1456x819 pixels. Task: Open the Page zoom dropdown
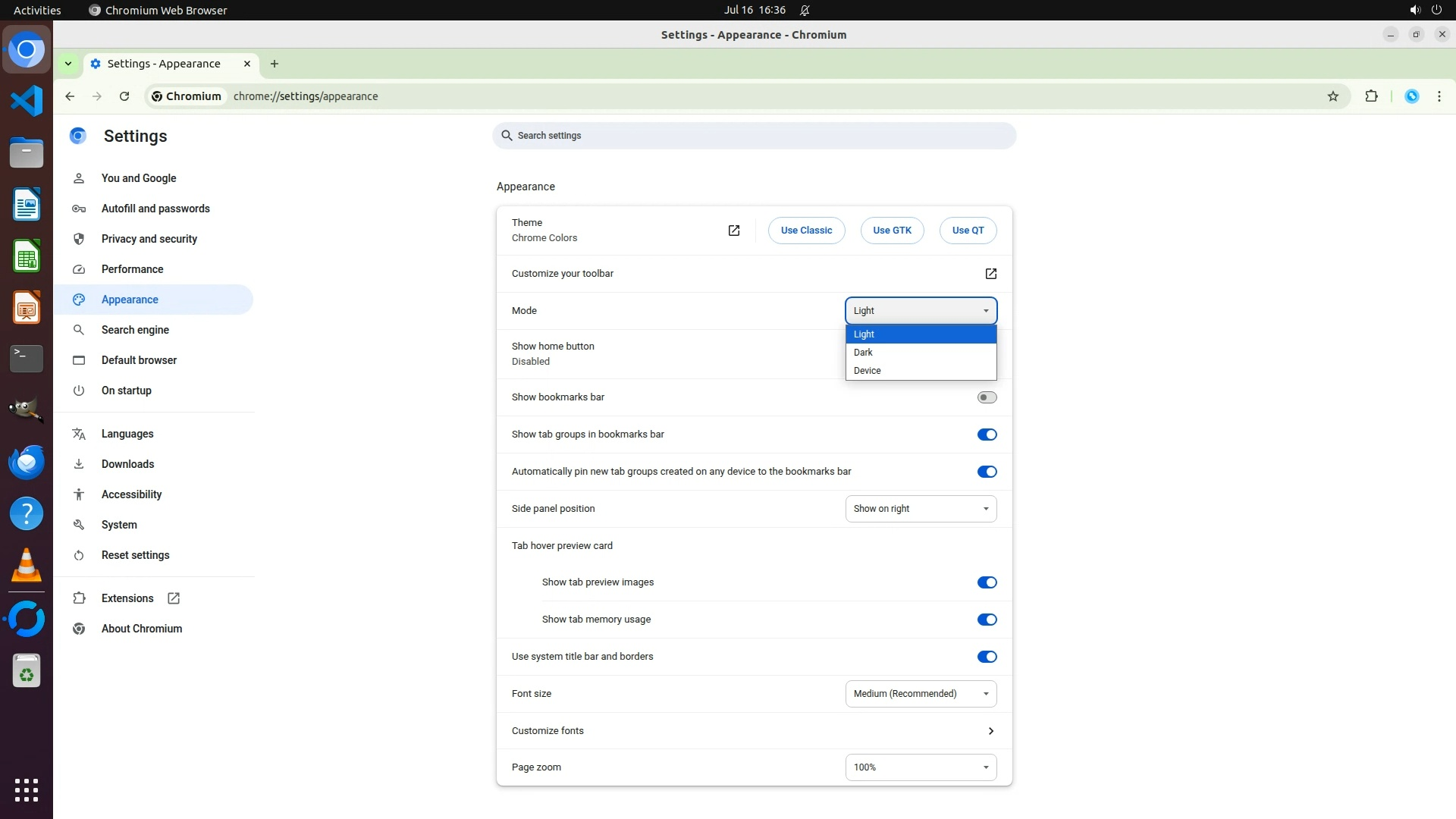pos(921,767)
